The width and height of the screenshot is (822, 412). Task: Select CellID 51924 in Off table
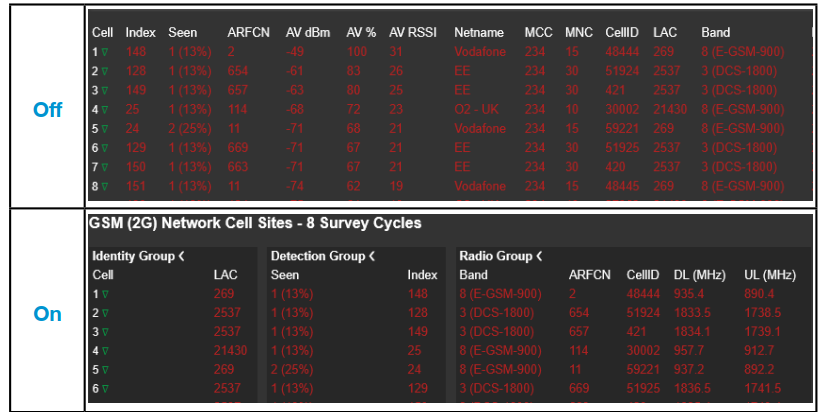coord(622,71)
